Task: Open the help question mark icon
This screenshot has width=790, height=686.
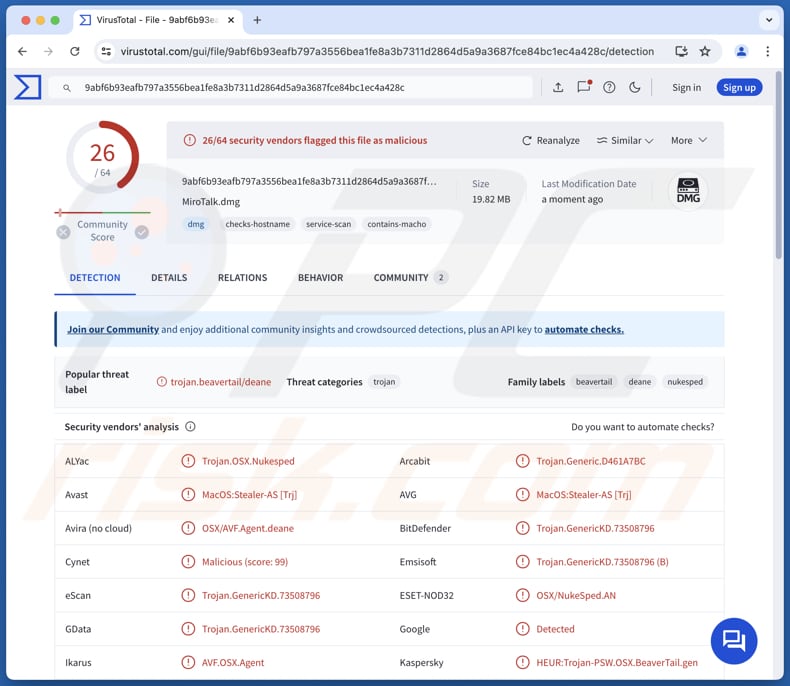Action: [609, 88]
